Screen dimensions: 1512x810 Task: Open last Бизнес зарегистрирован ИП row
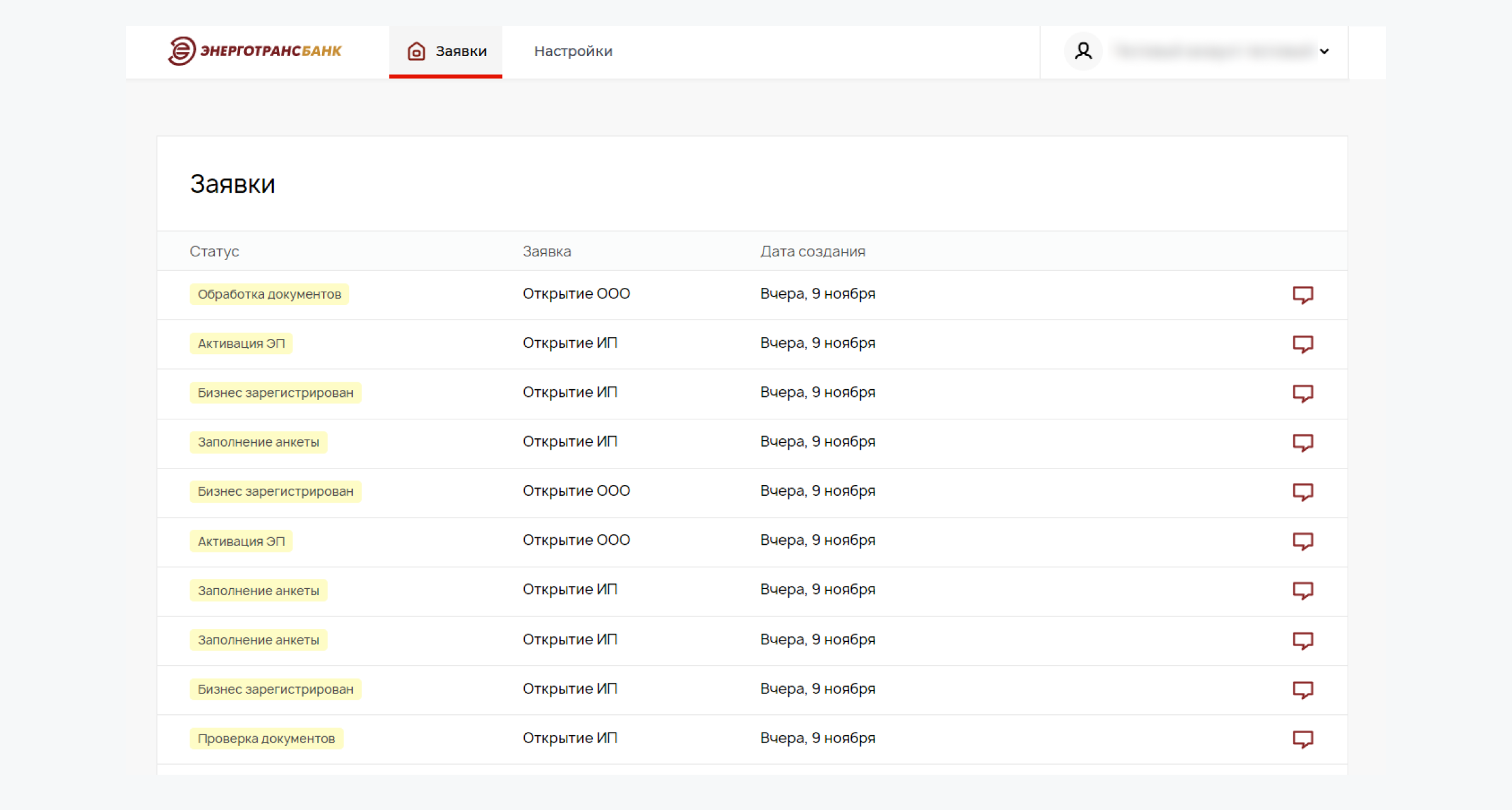tap(570, 688)
